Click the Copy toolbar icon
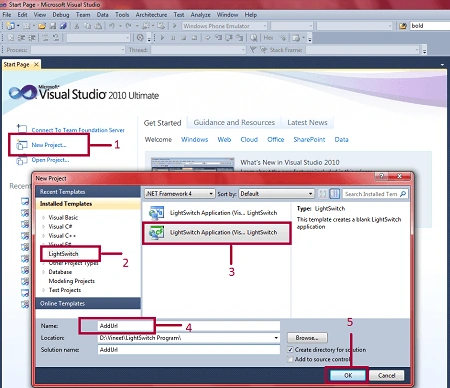450x388 pixels. [x=87, y=26]
